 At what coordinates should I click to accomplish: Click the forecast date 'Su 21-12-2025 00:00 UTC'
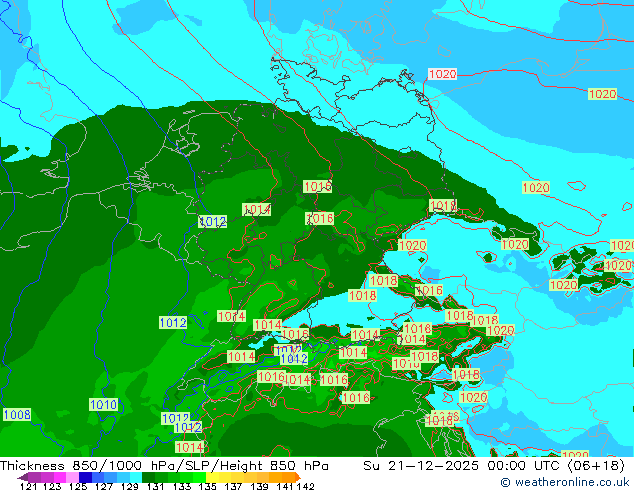click(463, 466)
